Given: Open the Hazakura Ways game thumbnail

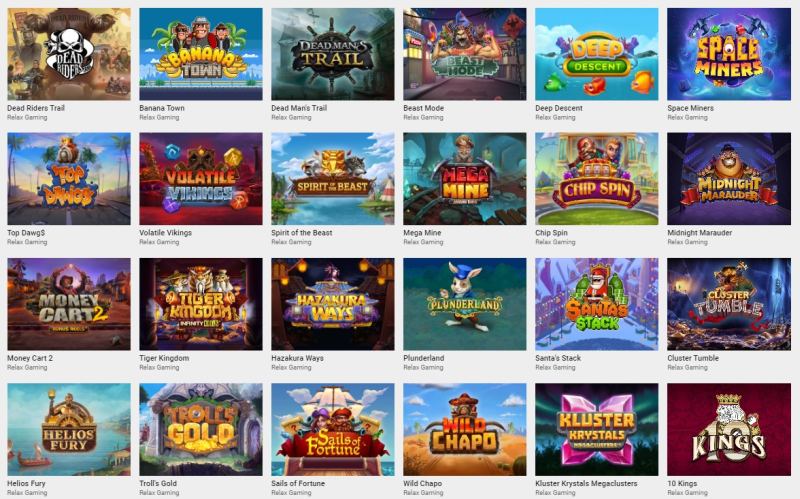Looking at the screenshot, I should [x=333, y=304].
